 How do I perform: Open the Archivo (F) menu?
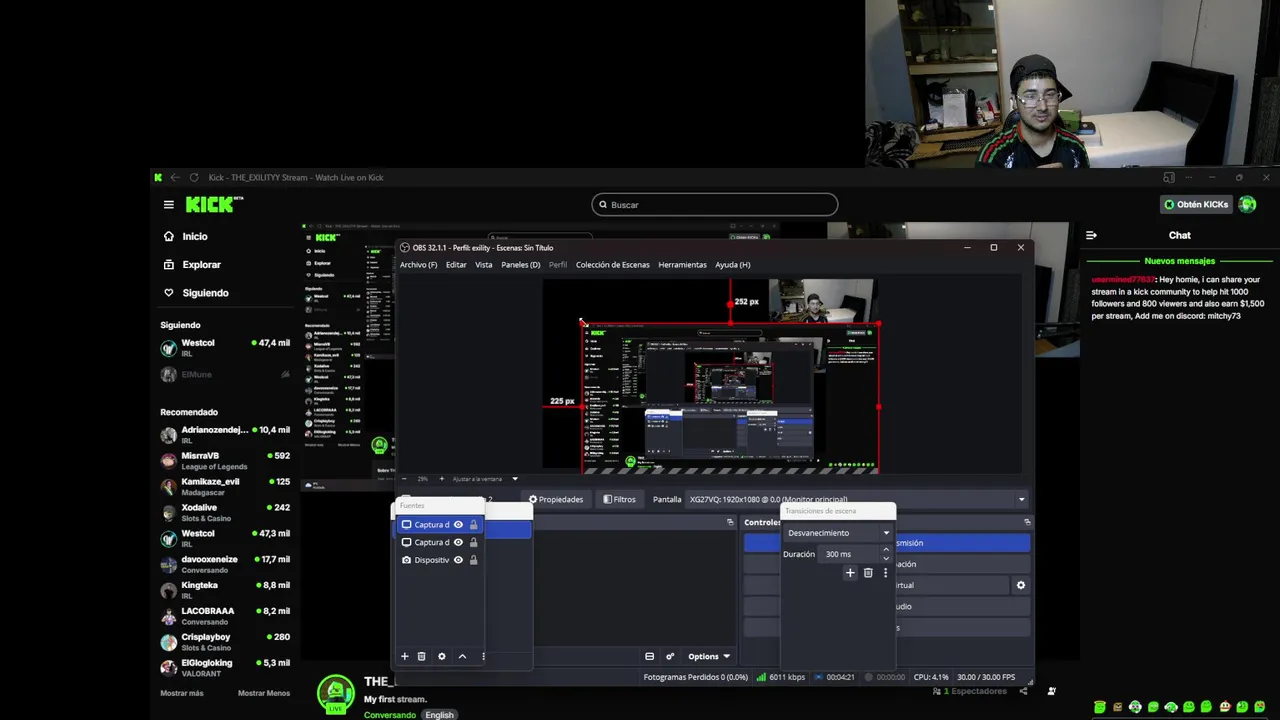click(x=418, y=264)
